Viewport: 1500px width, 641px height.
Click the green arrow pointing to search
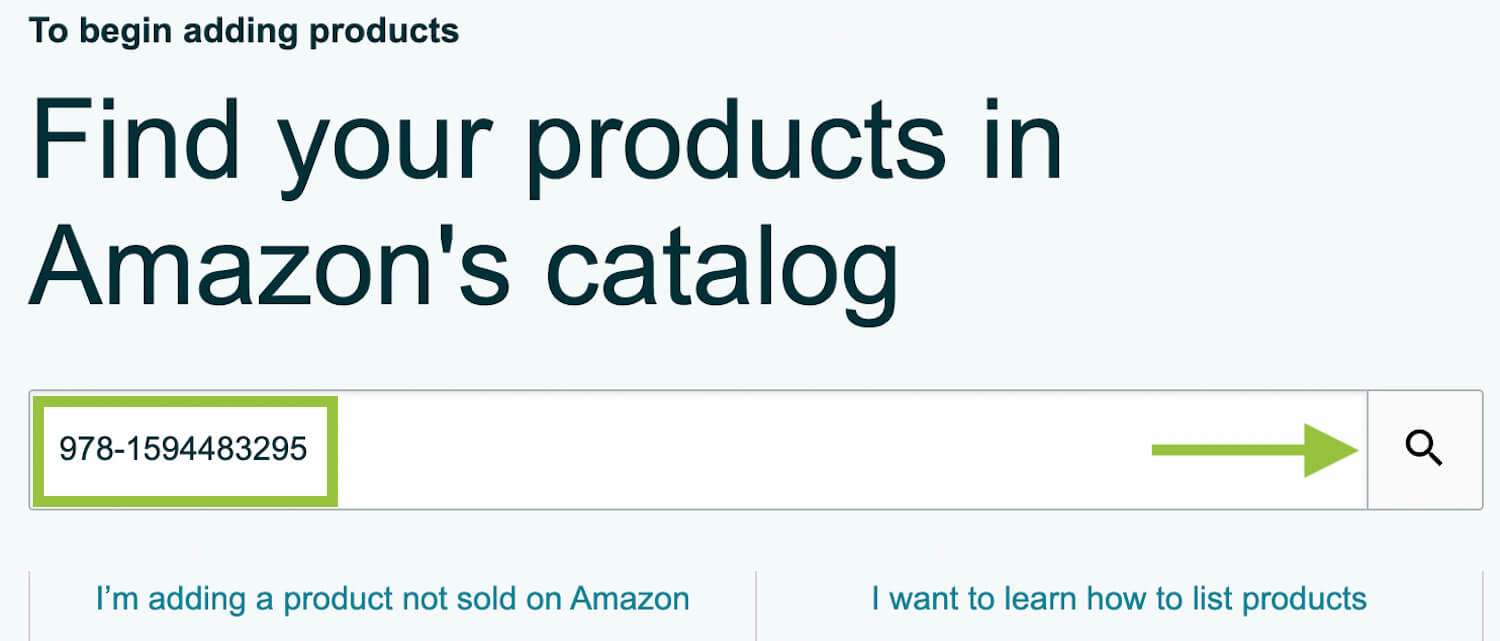point(1255,450)
